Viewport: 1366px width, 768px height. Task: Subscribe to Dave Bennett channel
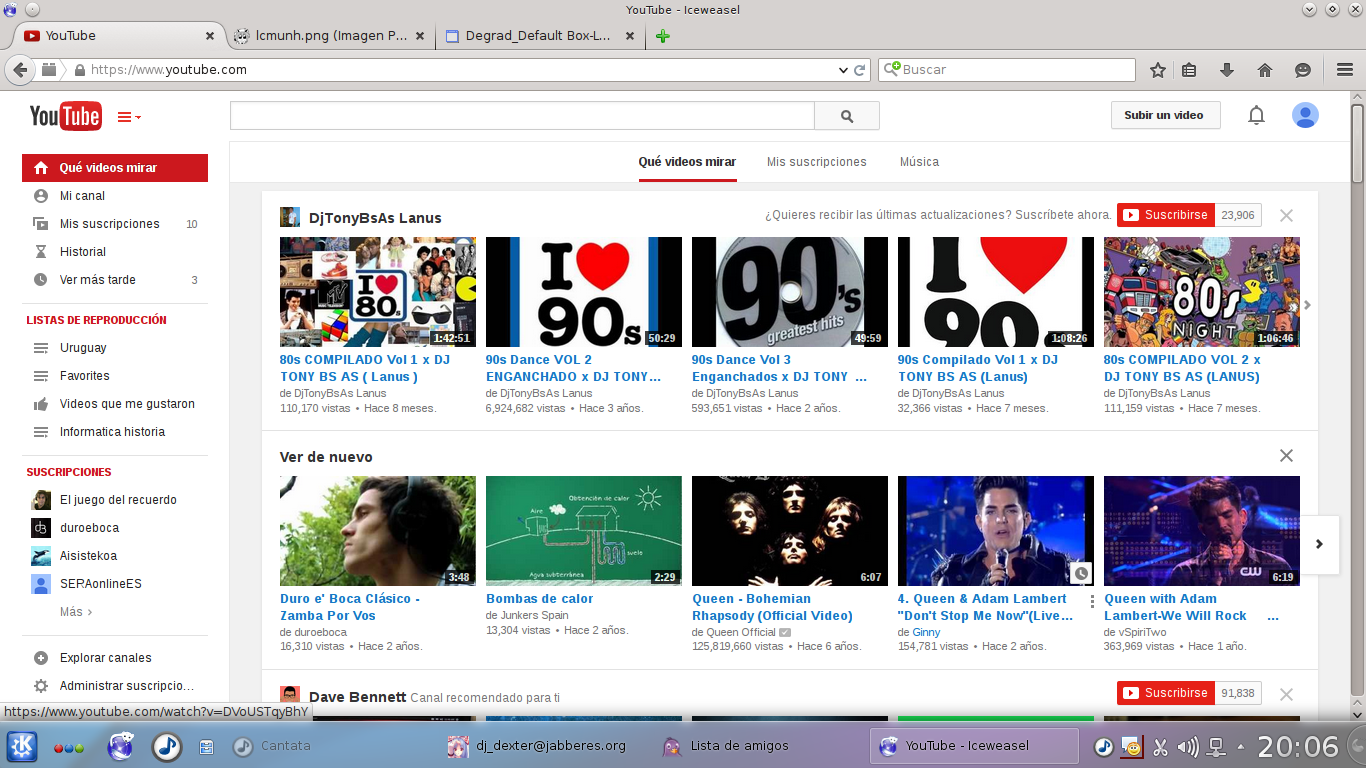(1165, 693)
